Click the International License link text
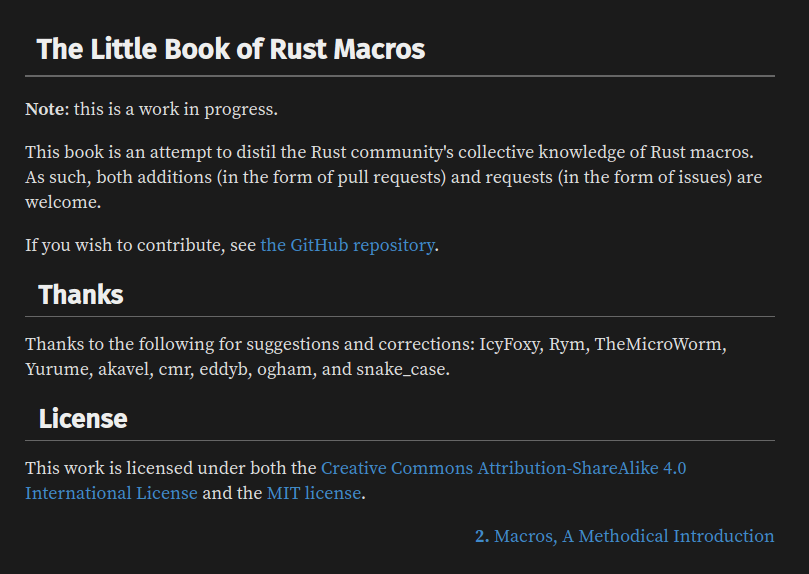 point(111,494)
